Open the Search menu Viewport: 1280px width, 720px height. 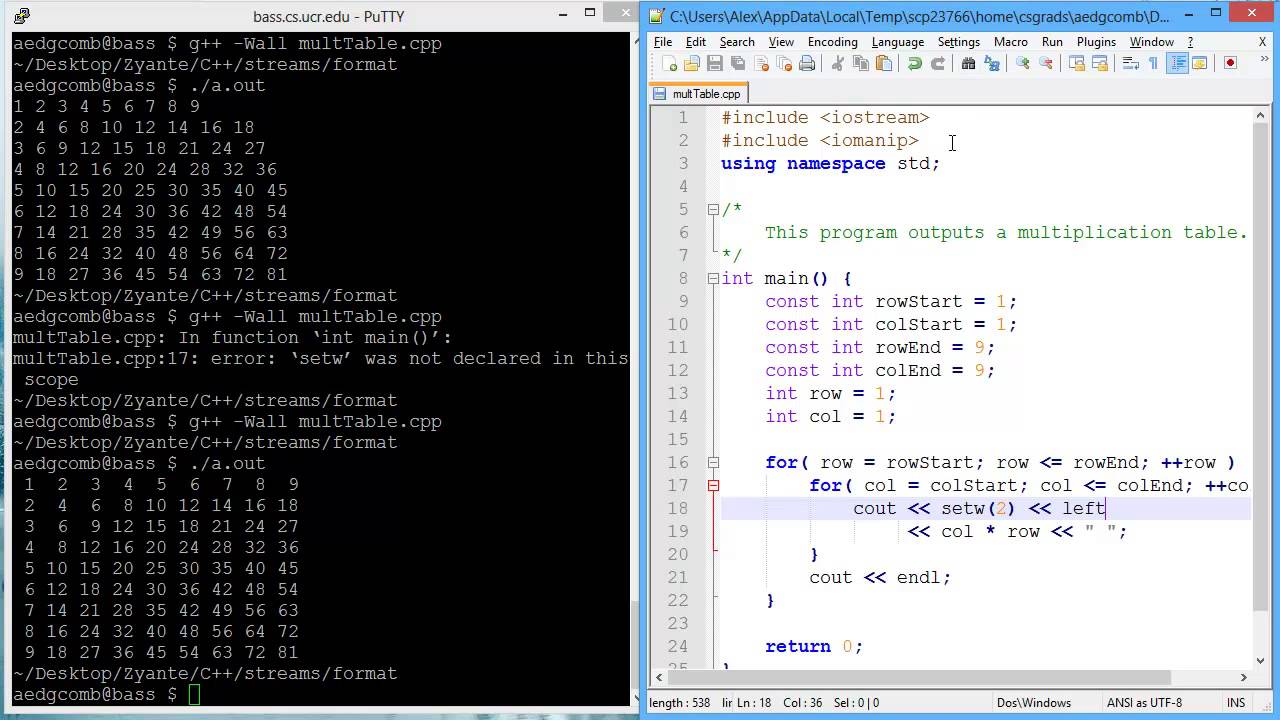click(x=737, y=42)
